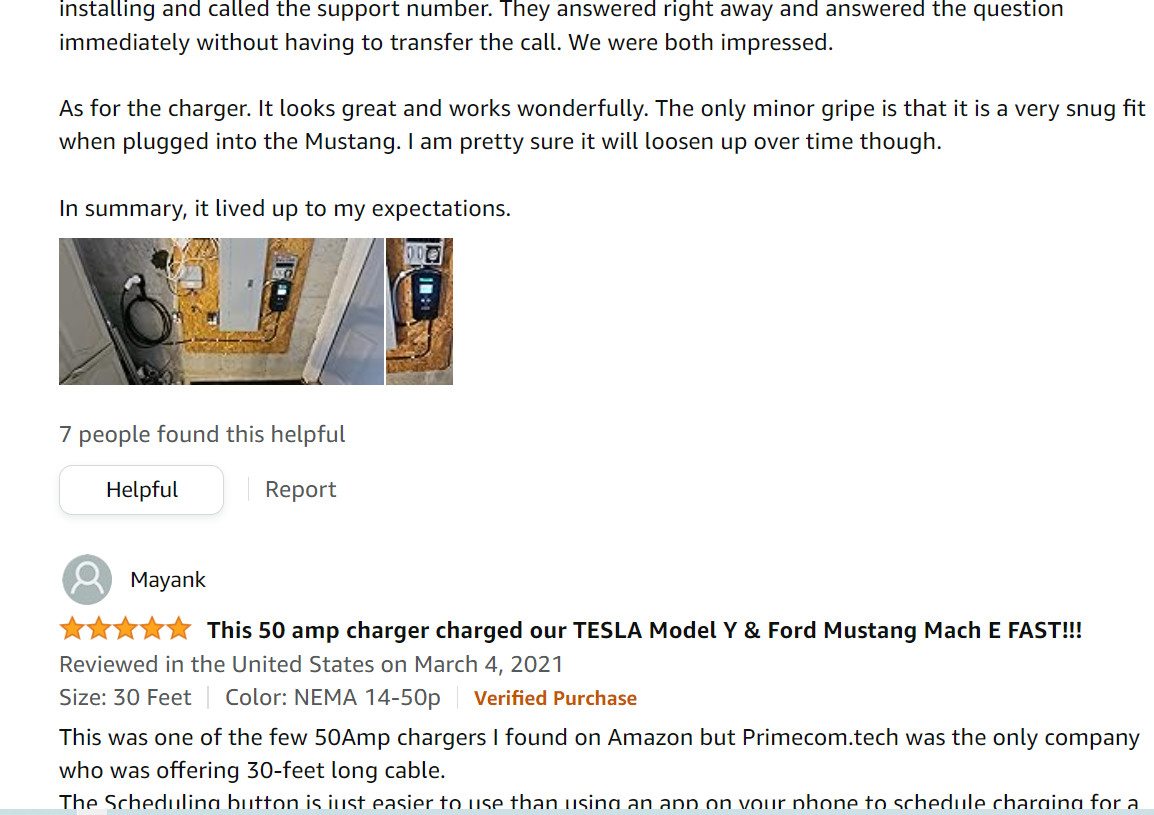Open the large garage charger installation photo
This screenshot has height=815, width=1154.
[221, 311]
